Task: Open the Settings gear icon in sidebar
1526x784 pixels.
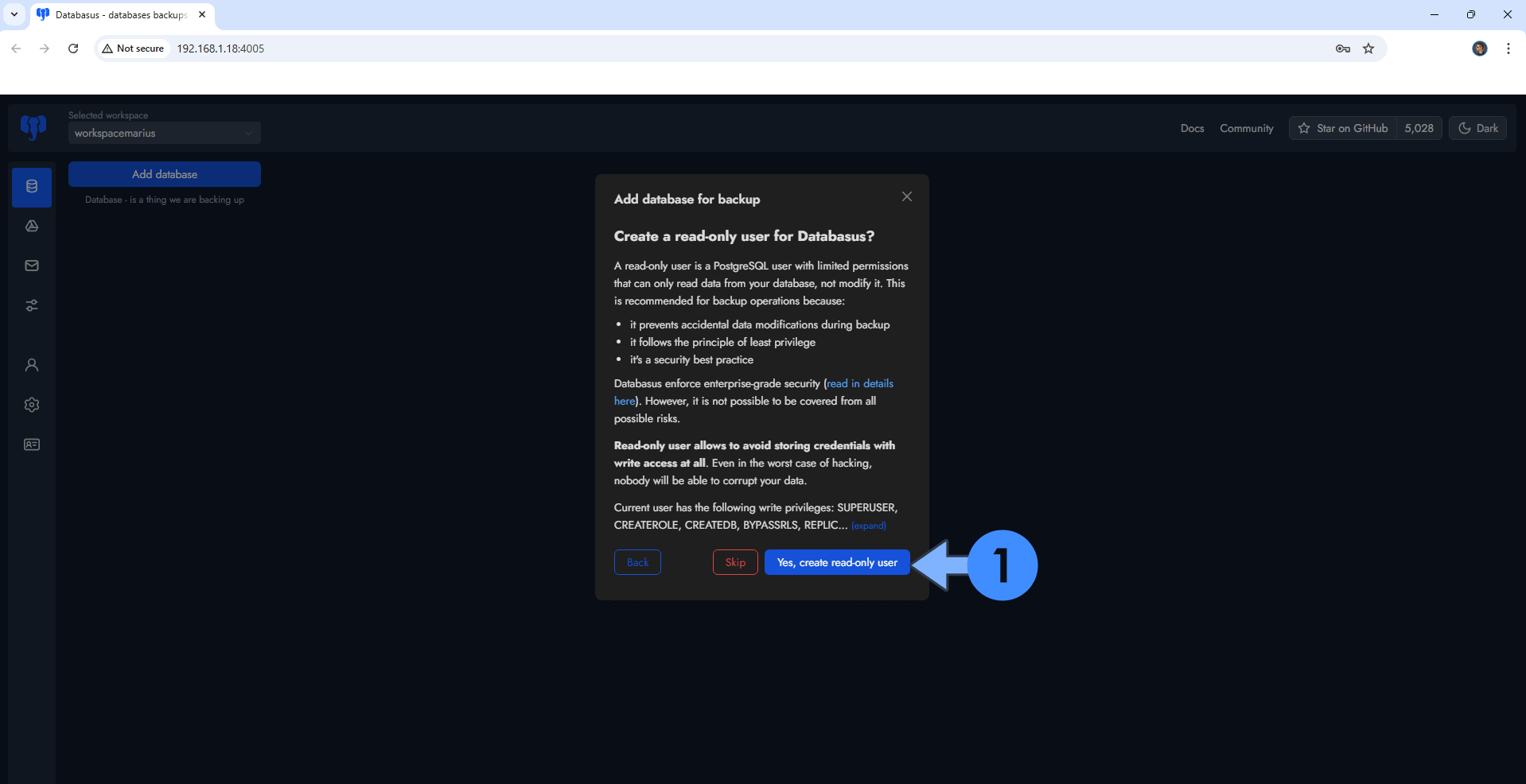Action: tap(32, 405)
